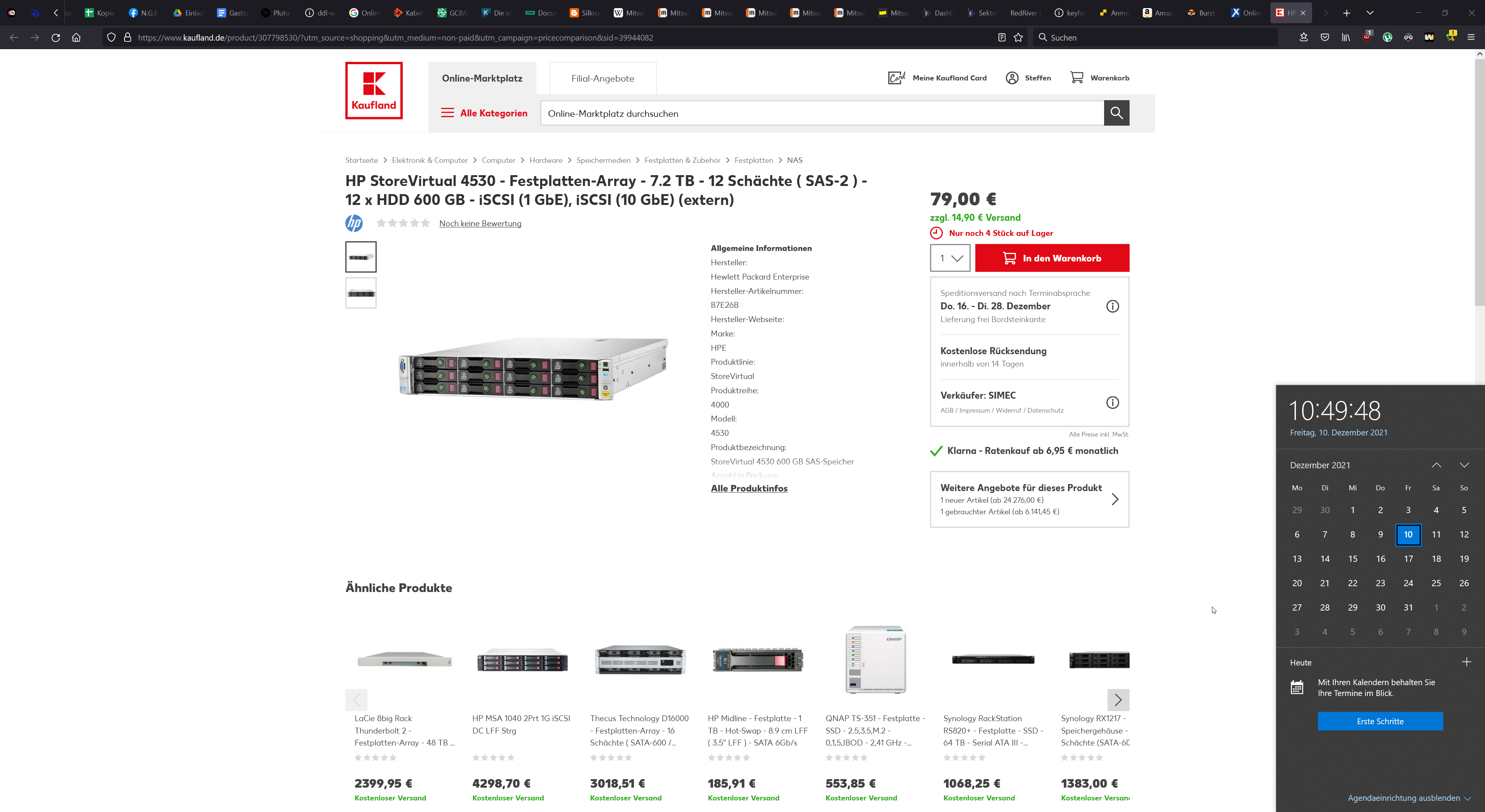
Task: Open Festplatten breadcrumb link
Action: coord(753,160)
